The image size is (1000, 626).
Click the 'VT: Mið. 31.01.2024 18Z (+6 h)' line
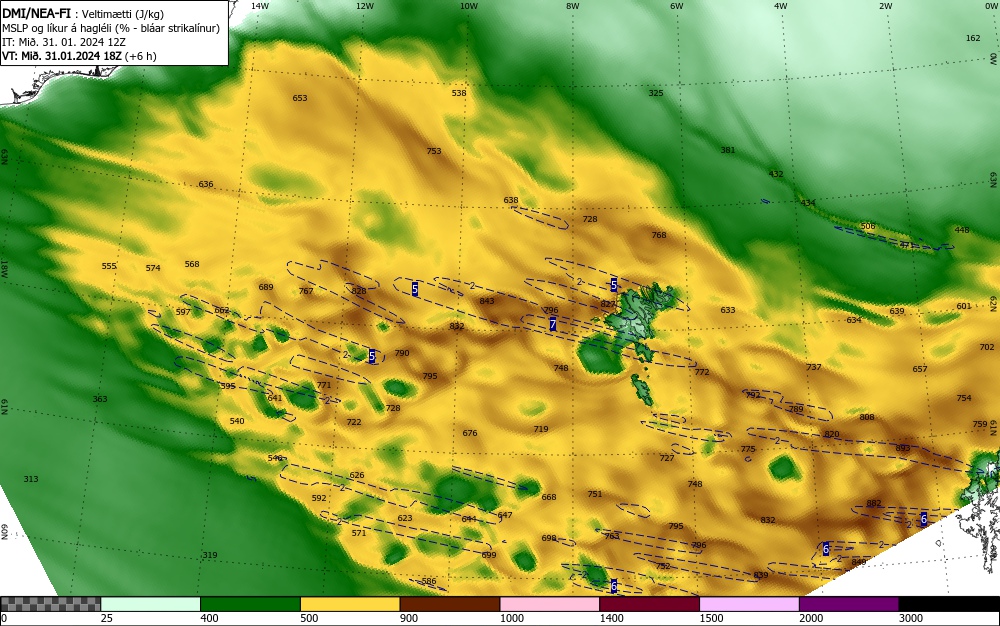coord(79,56)
